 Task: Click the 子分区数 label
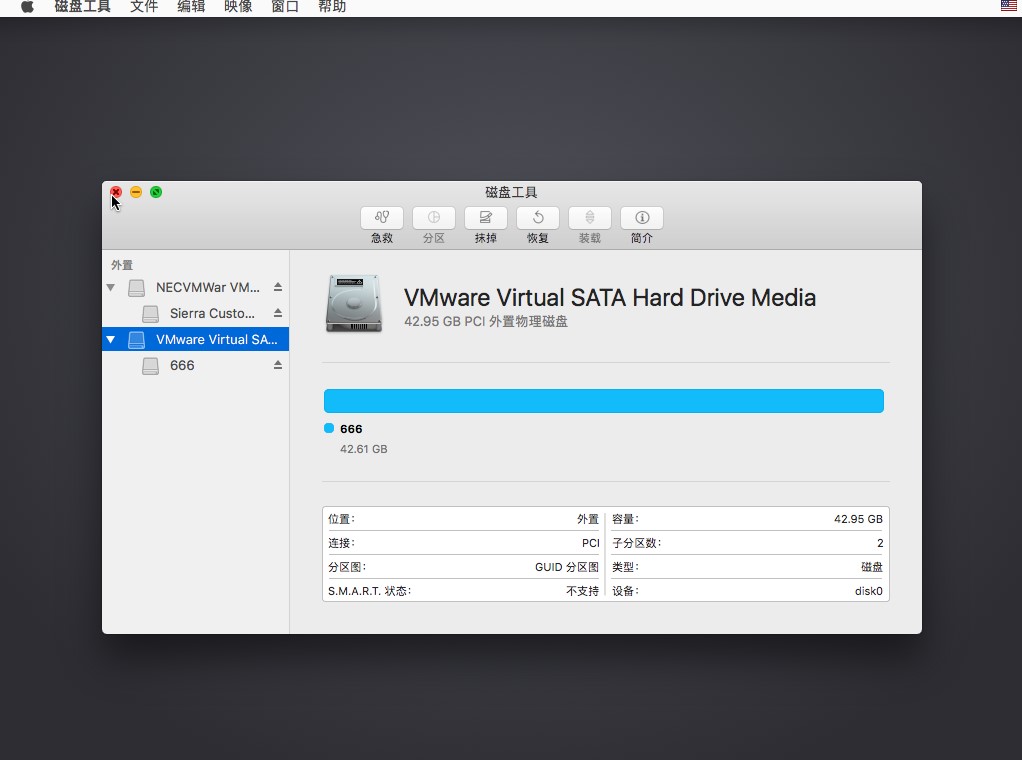tap(636, 543)
